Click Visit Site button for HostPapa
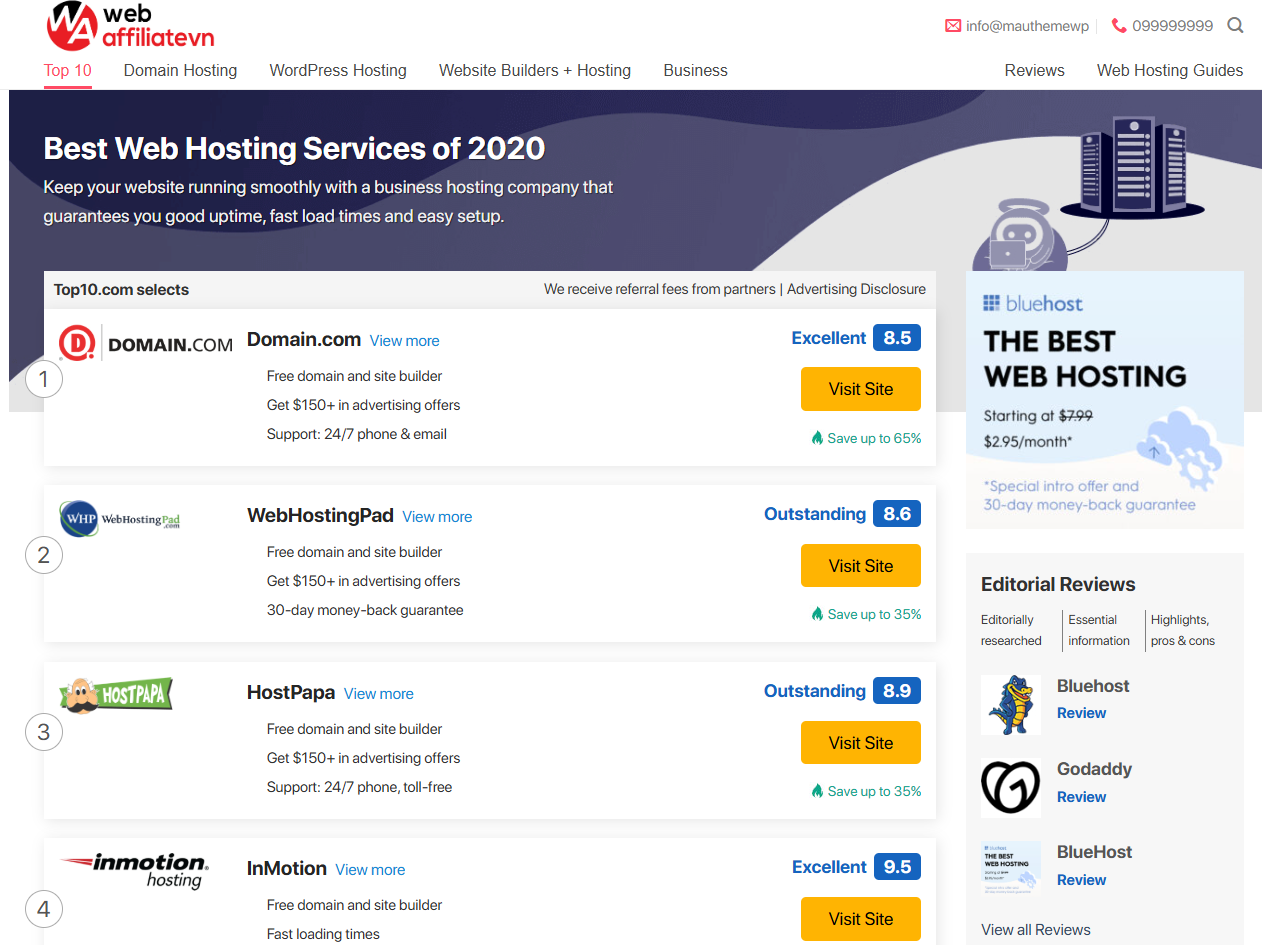1262x945 pixels. click(x=860, y=743)
